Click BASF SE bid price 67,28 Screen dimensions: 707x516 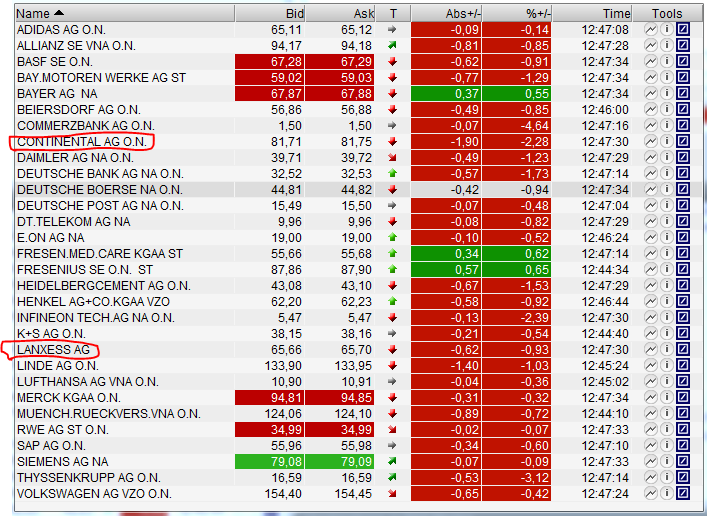tap(270, 61)
